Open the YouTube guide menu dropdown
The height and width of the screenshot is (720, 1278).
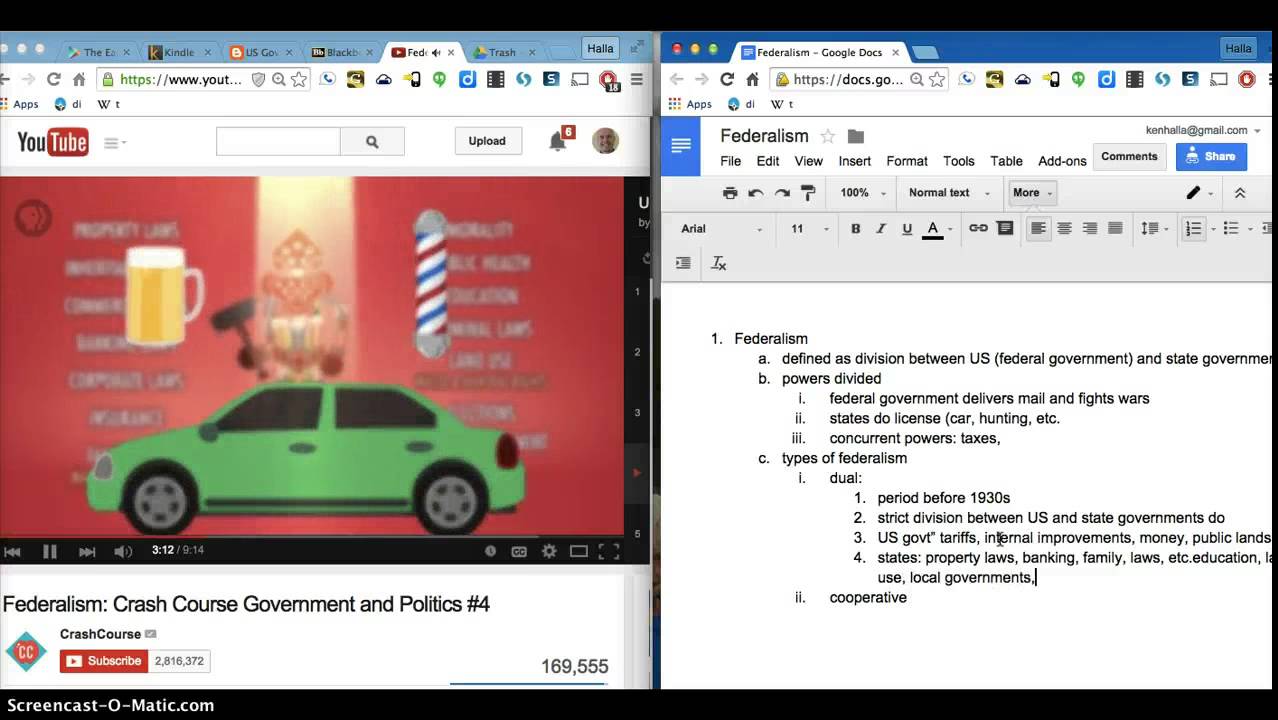pos(115,142)
